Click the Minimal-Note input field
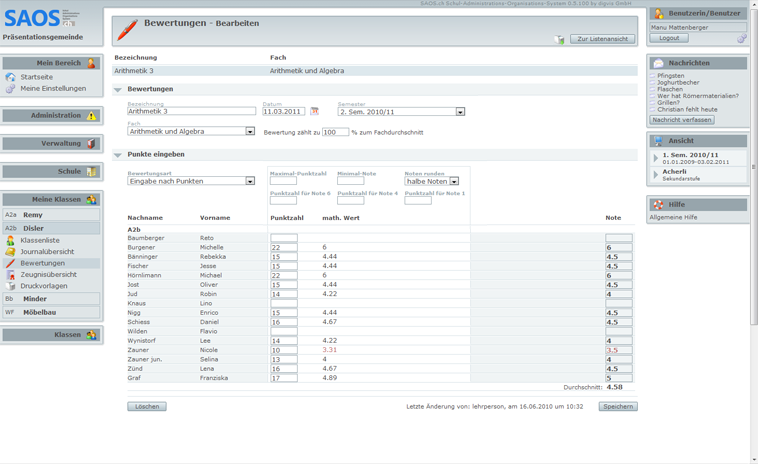Screen dimensions: 758x464 tap(350, 181)
